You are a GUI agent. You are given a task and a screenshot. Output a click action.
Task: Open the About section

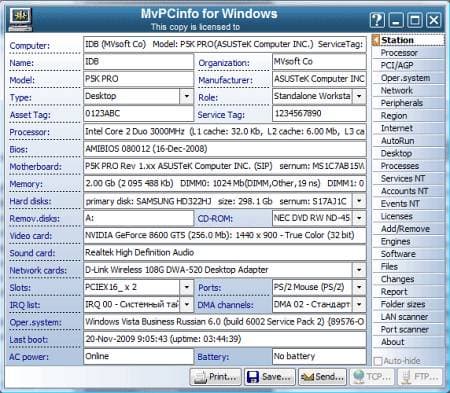tap(409, 342)
